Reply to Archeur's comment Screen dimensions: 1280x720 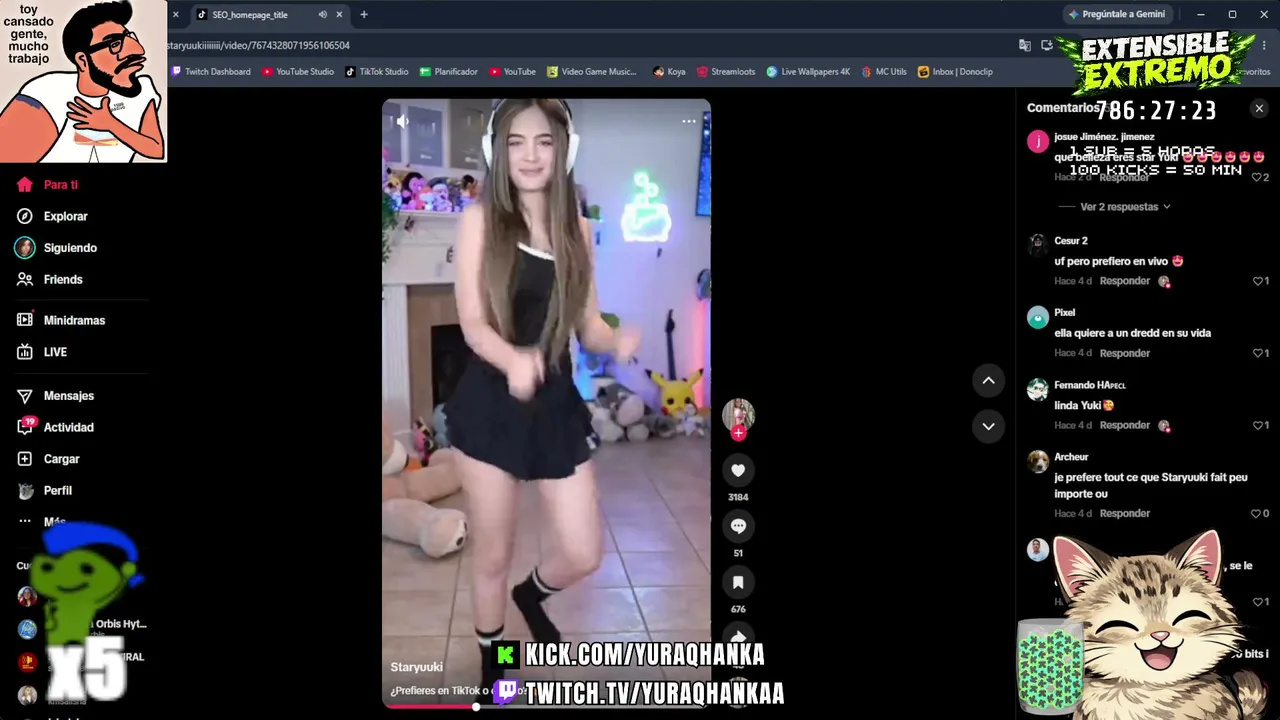[x=1125, y=513]
